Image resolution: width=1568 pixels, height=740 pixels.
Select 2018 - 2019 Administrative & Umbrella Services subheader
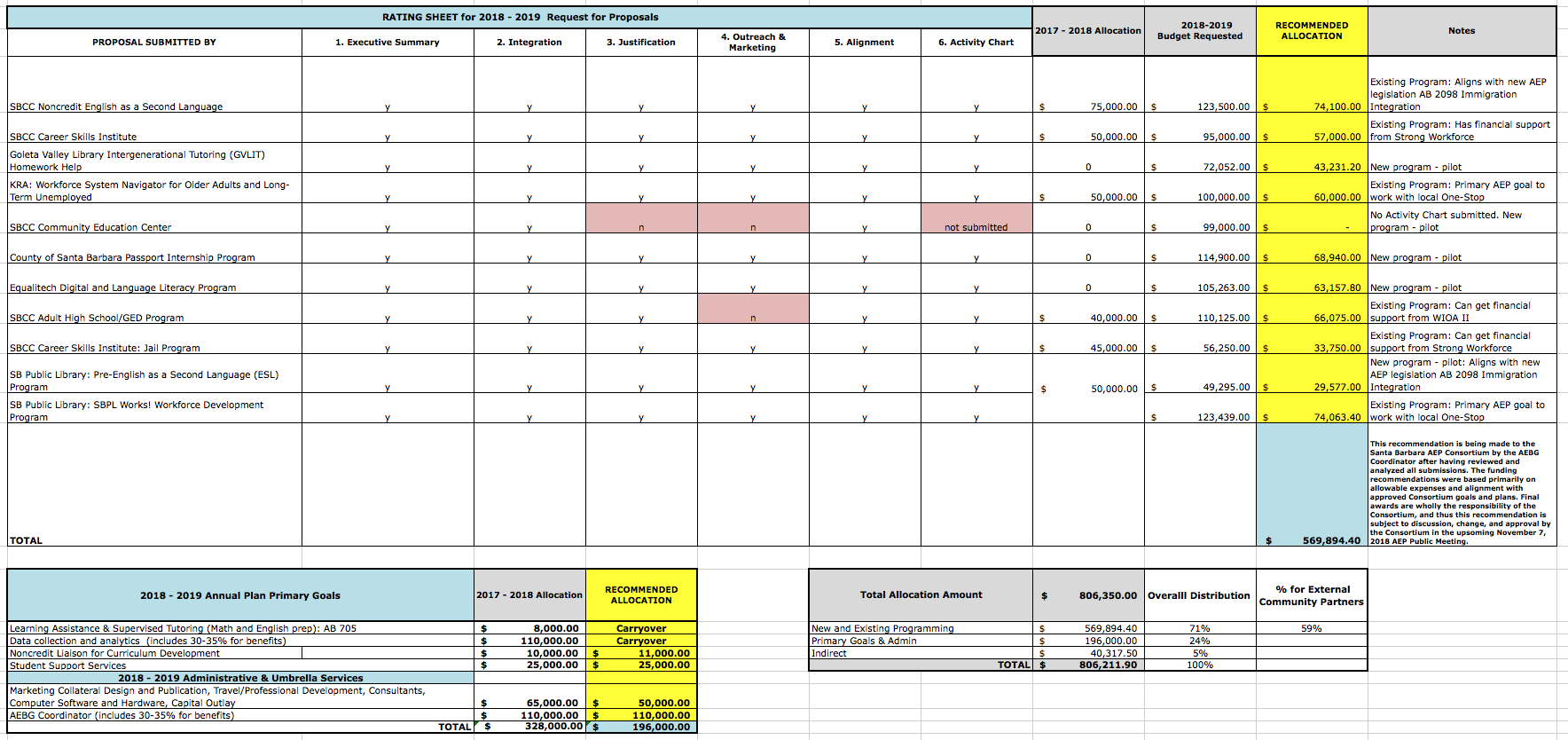click(240, 678)
